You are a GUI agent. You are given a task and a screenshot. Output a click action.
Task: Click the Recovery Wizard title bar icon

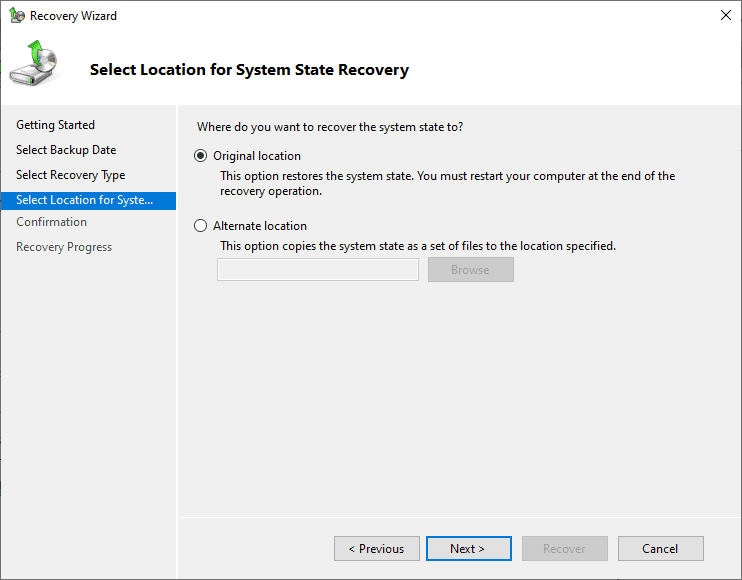pos(17,16)
